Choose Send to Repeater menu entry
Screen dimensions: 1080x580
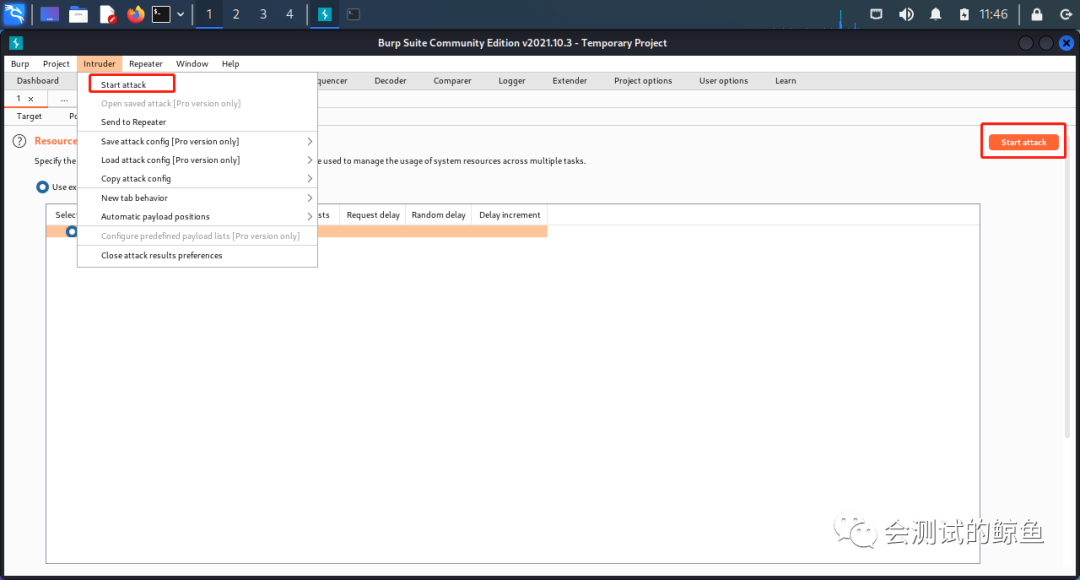(197, 122)
